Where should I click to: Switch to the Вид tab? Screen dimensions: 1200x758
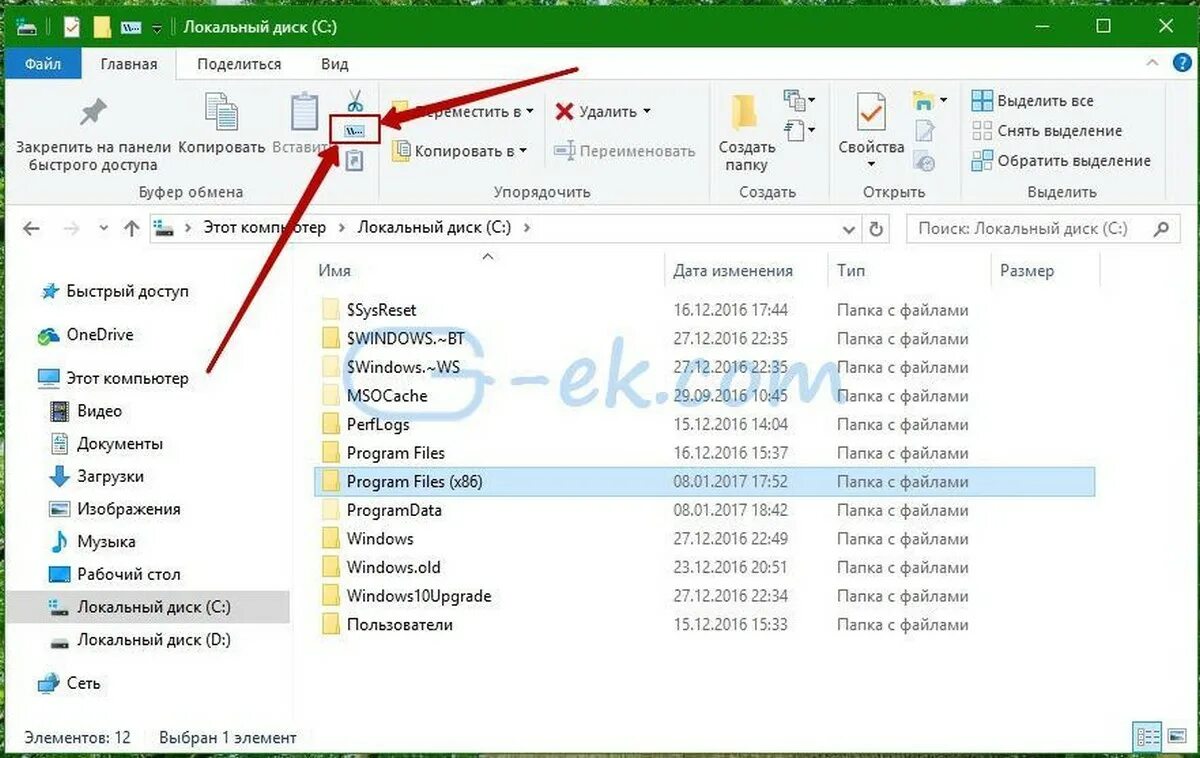(335, 64)
